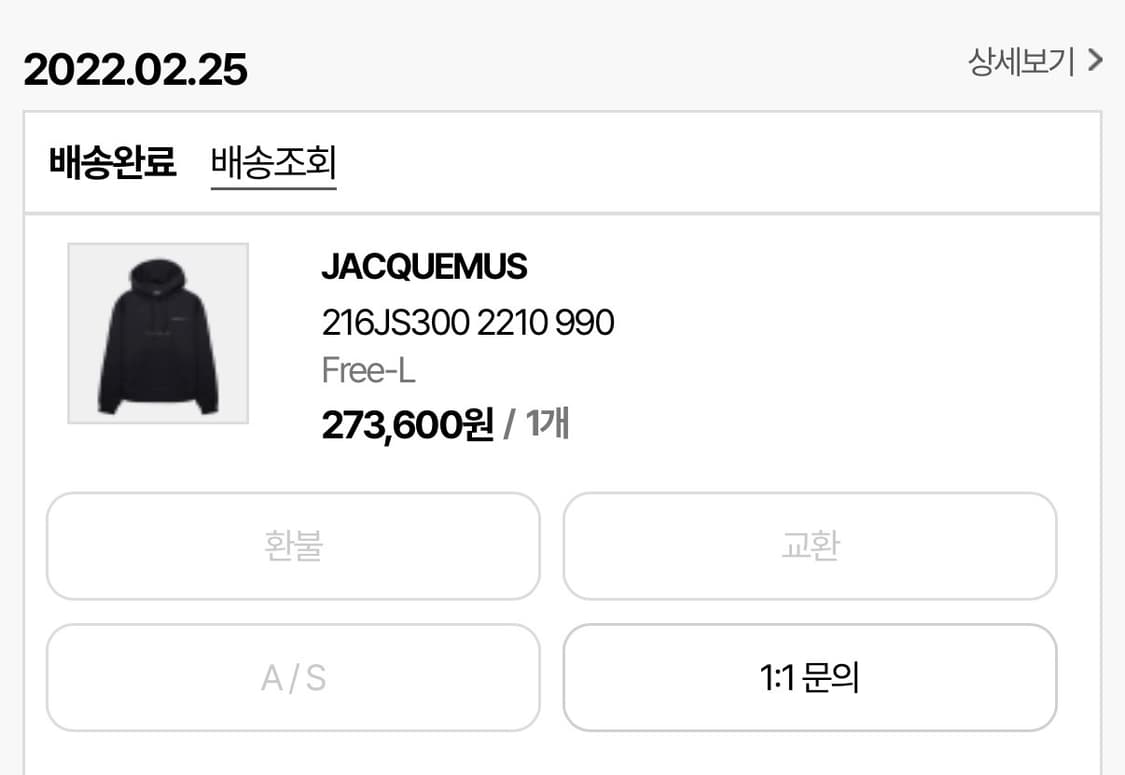
Task: Click the chevron arrow beside 상세보기
Action: (x=1095, y=61)
